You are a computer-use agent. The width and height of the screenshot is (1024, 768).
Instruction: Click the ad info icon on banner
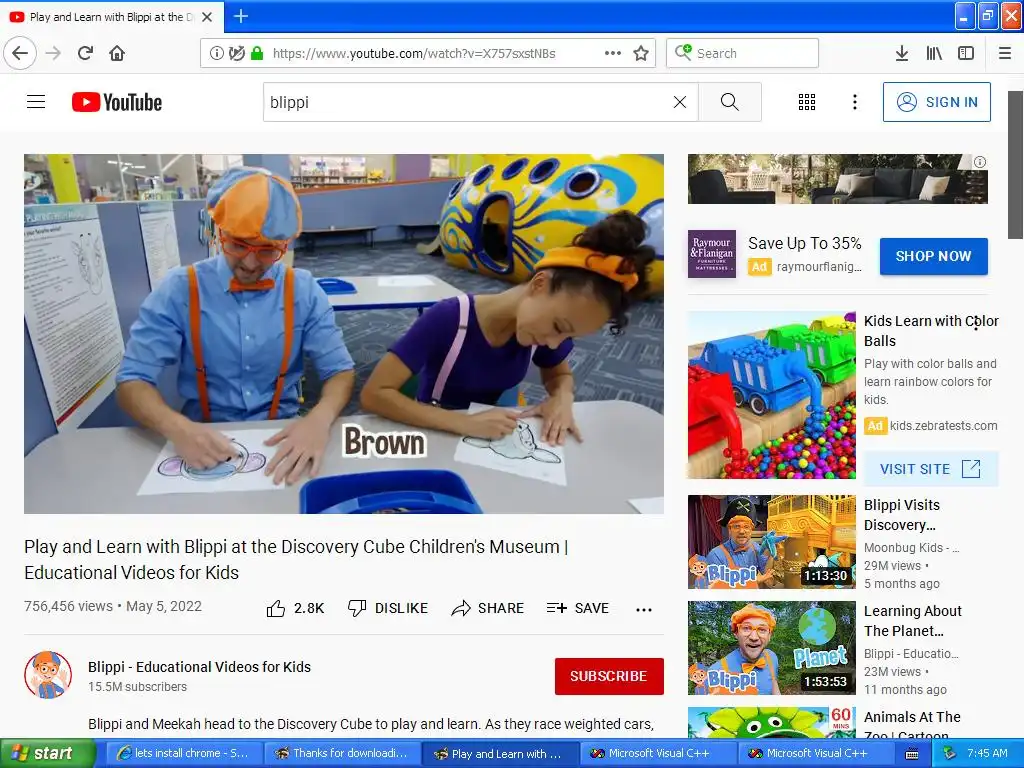(x=980, y=162)
